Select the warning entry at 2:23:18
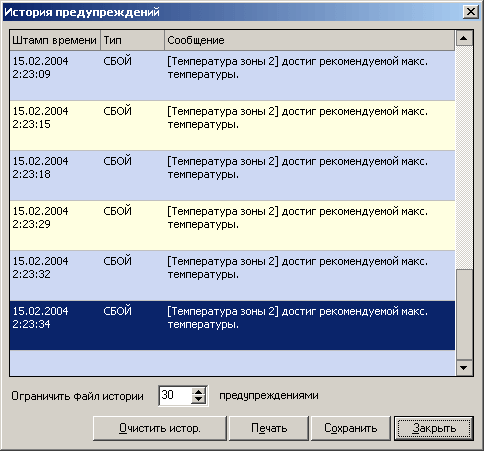484x451 pixels. [232, 175]
